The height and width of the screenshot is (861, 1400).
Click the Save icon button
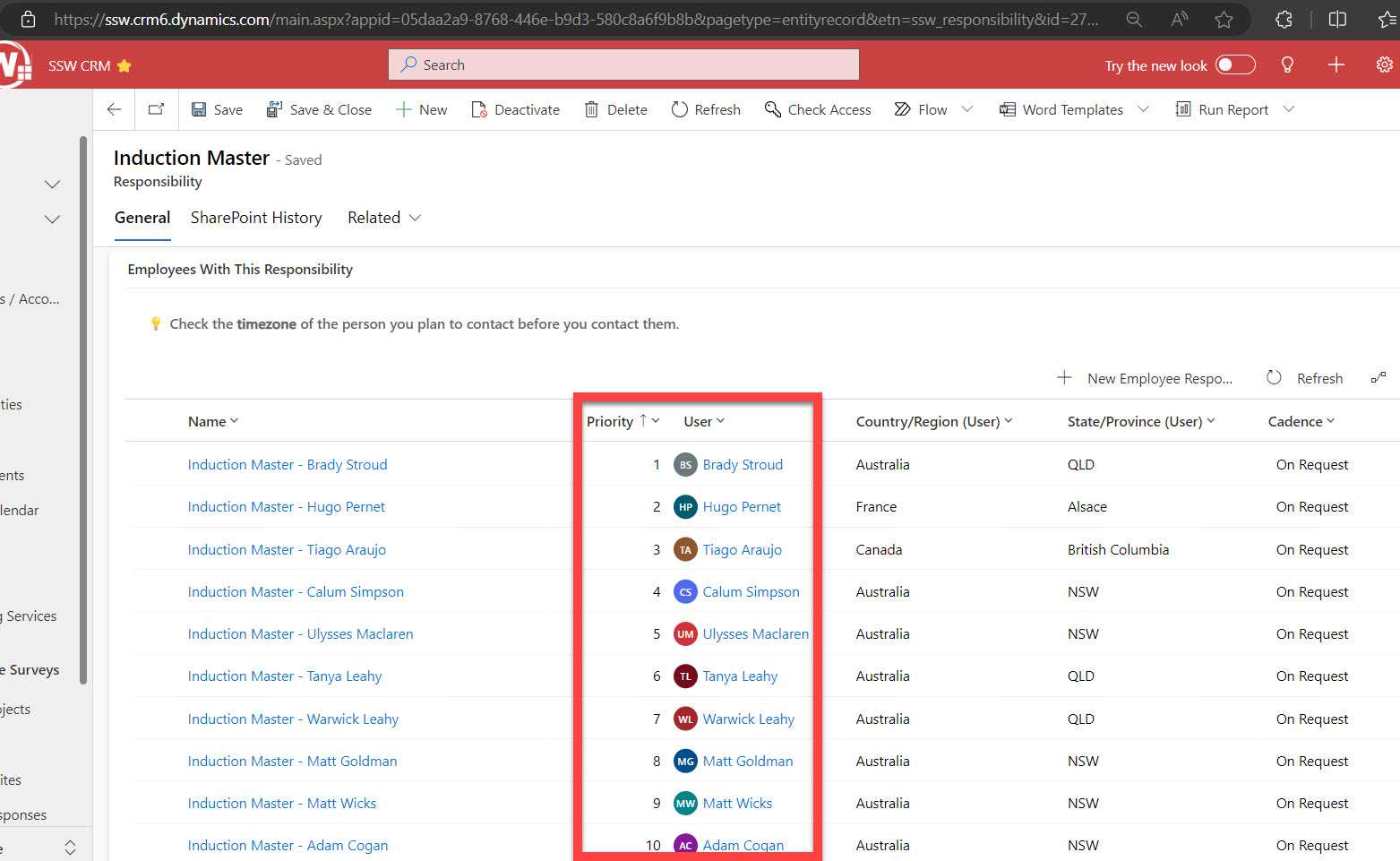tap(199, 109)
